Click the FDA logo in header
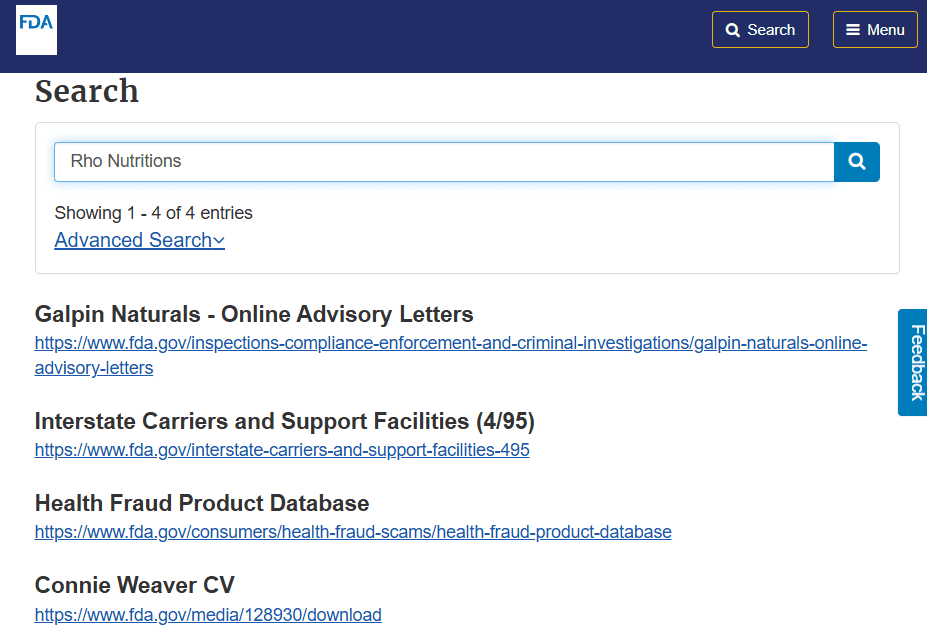 tap(36, 30)
